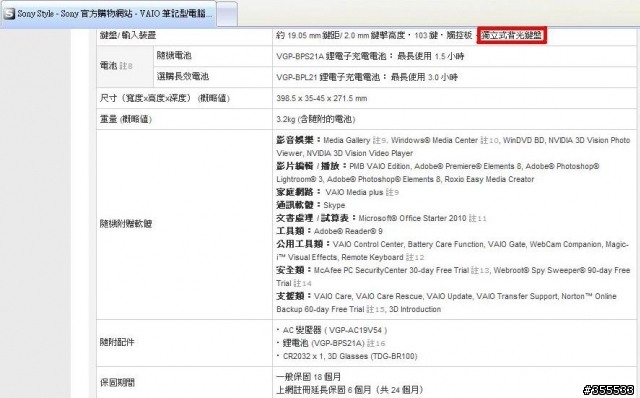Open footnote 註16 after 鋰電池 (VGP-BPS21A)

376,343
